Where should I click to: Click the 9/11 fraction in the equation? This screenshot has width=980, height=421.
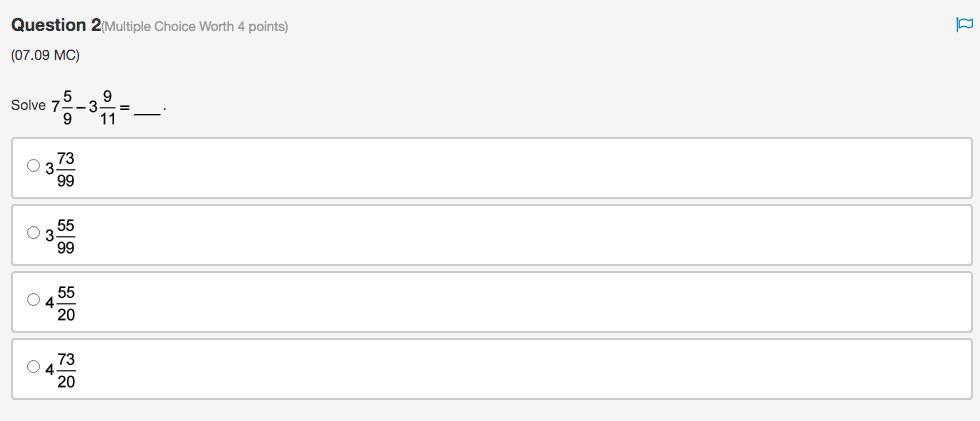[x=108, y=106]
